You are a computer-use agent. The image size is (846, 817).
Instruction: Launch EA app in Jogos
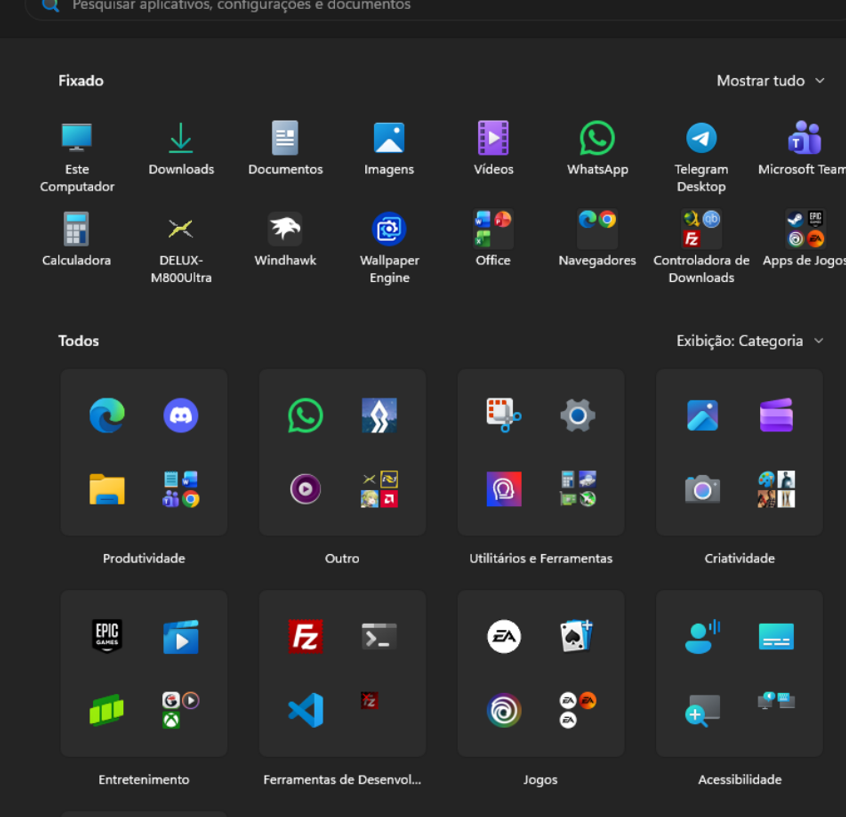click(x=504, y=636)
